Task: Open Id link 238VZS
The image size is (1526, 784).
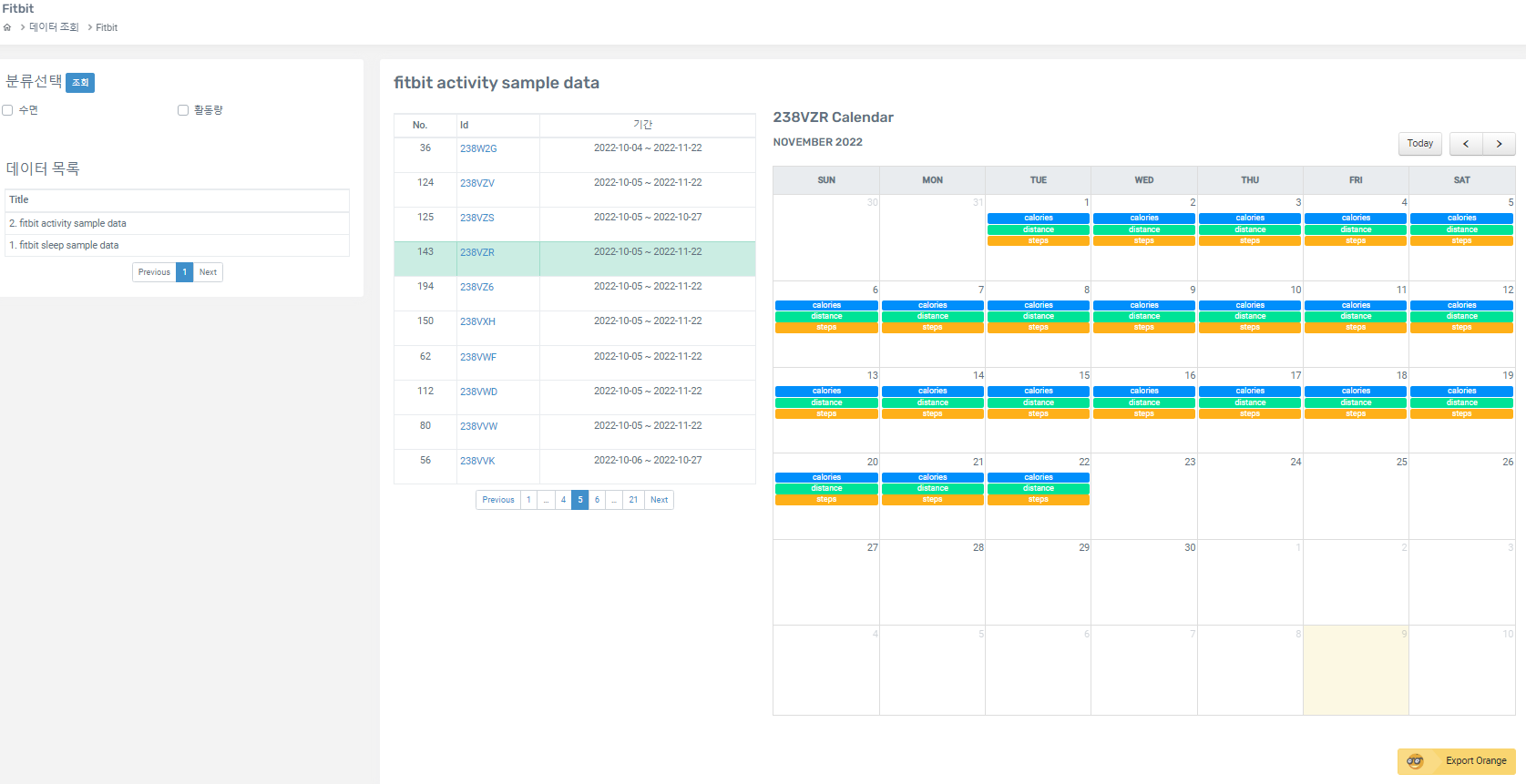Action: 477,218
